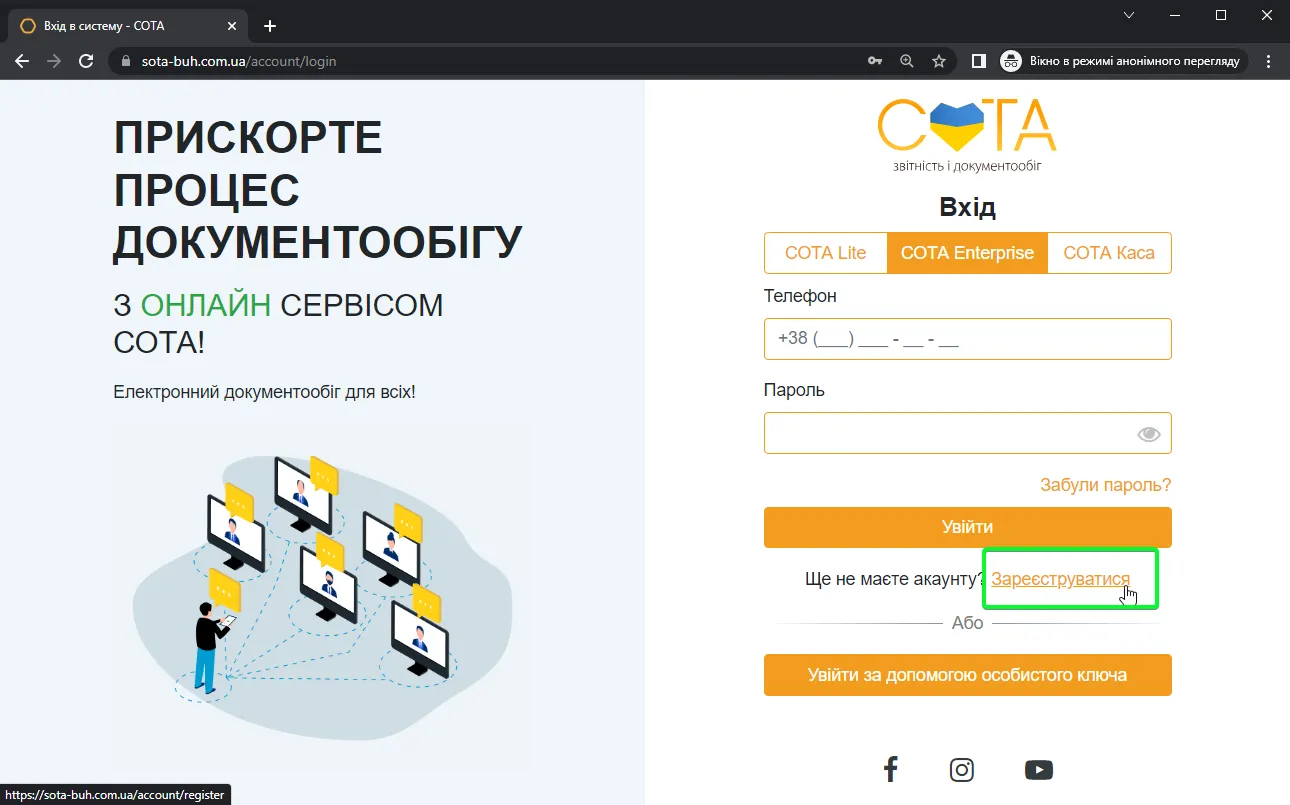Image resolution: width=1290 pixels, height=805 pixels.
Task: Click the Зареєструватися link
Action: [x=1061, y=579]
